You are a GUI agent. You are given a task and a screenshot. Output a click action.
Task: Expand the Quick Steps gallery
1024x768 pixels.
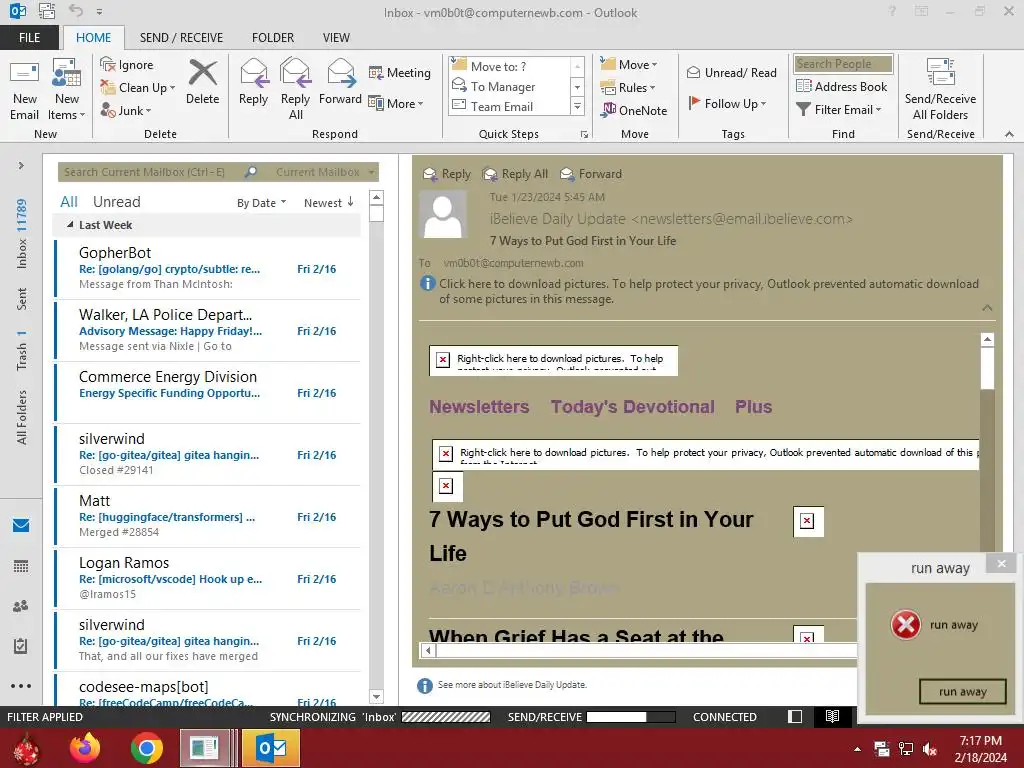(577, 106)
